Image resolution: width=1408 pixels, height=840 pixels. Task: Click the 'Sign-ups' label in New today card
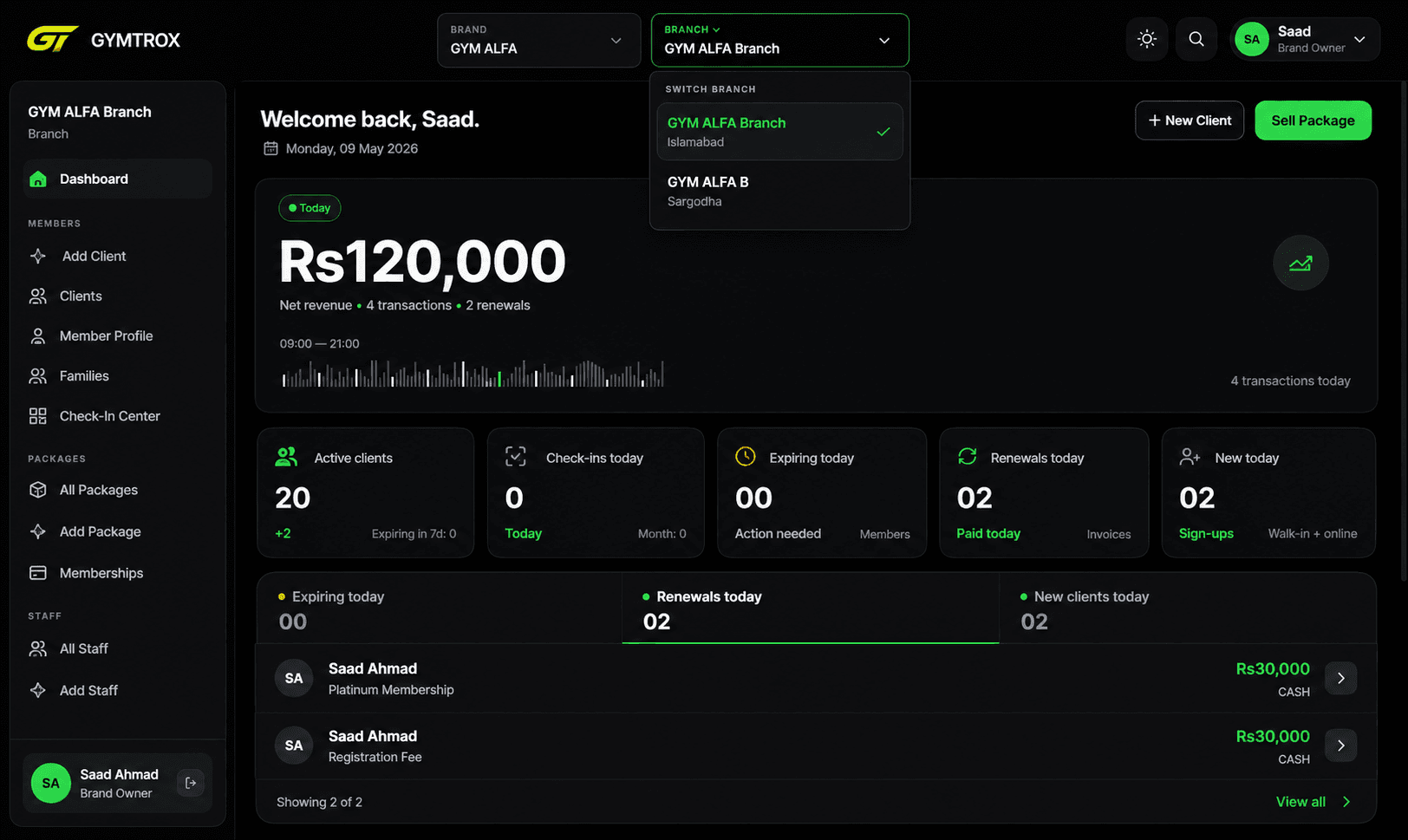click(x=1206, y=533)
